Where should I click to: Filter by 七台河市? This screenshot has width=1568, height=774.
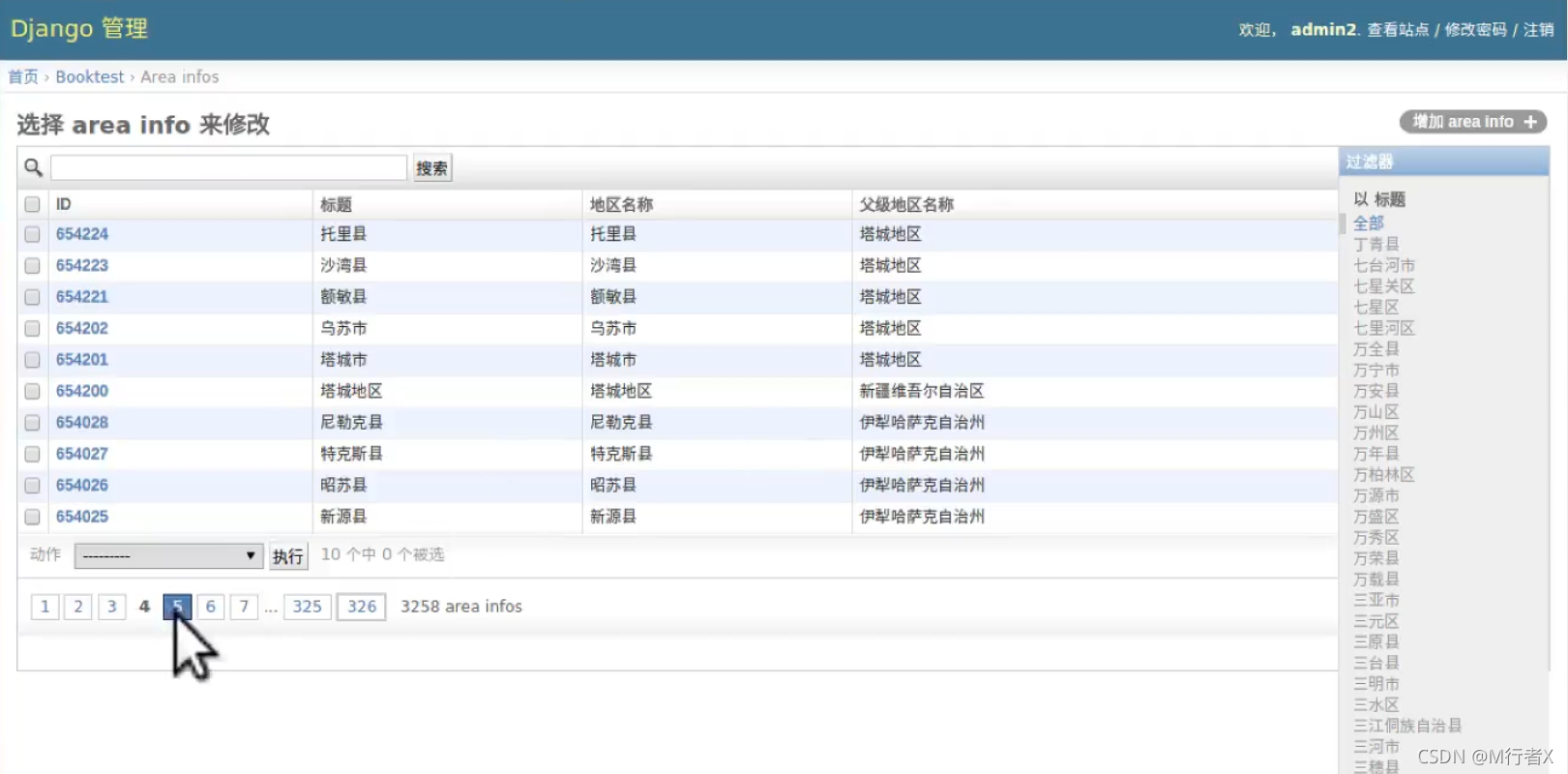tap(1384, 265)
